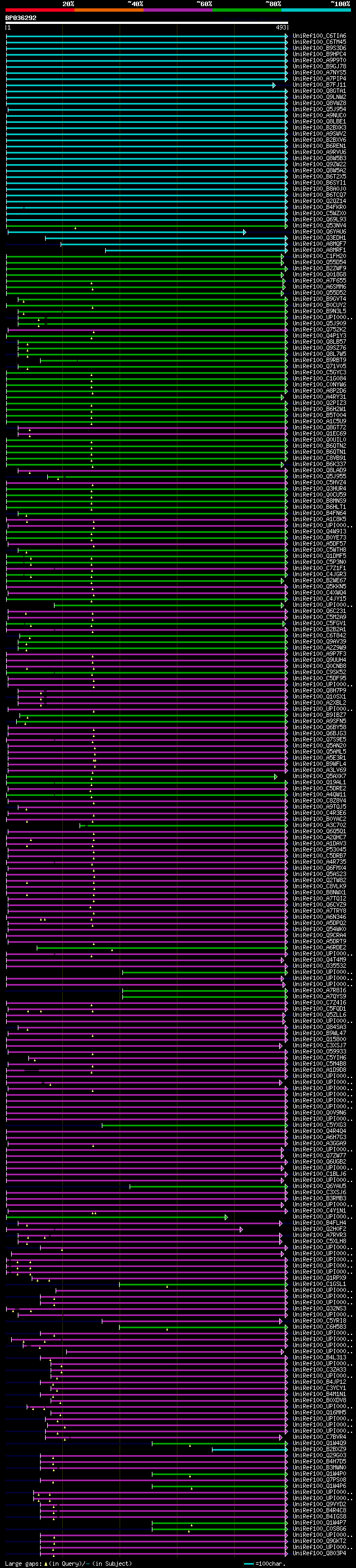Image resolution: width=356 pixels, height=1568 pixels.
Task: Select label UniRef100_A1C8K5
Action: tap(319, 519)
